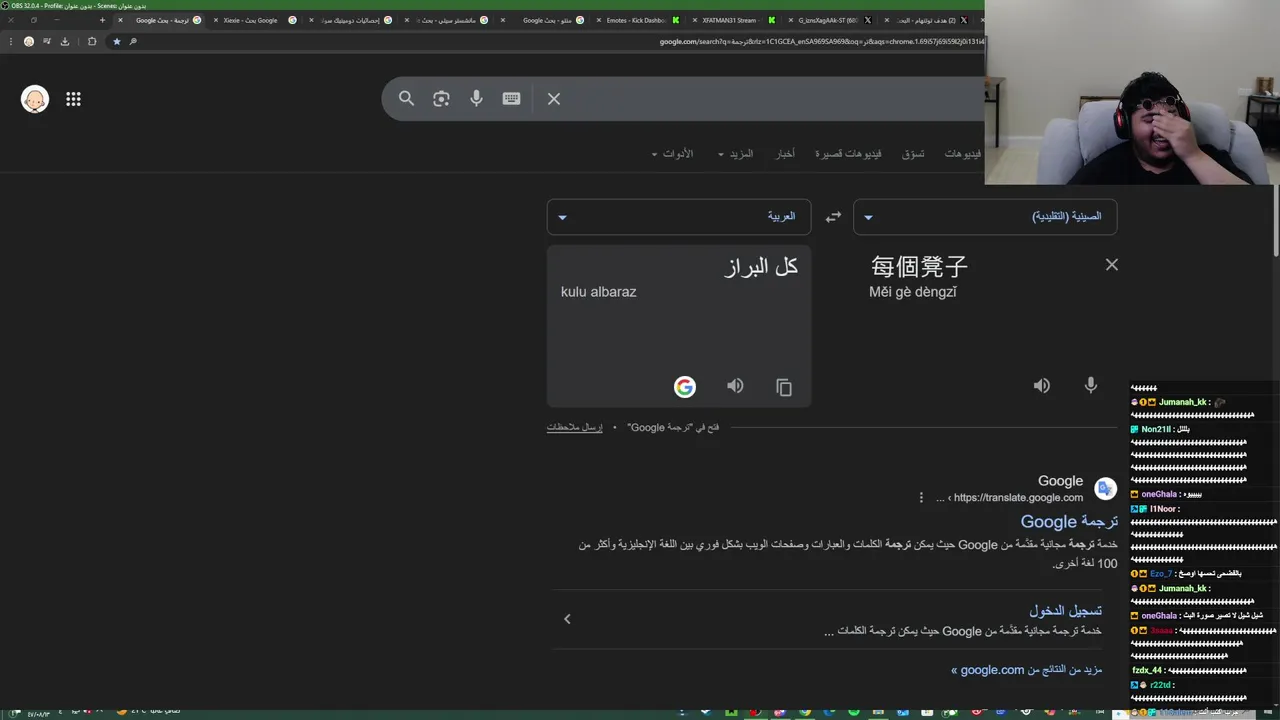The image size is (1280, 720).
Task: Clear the search query with X icon
Action: 553,98
